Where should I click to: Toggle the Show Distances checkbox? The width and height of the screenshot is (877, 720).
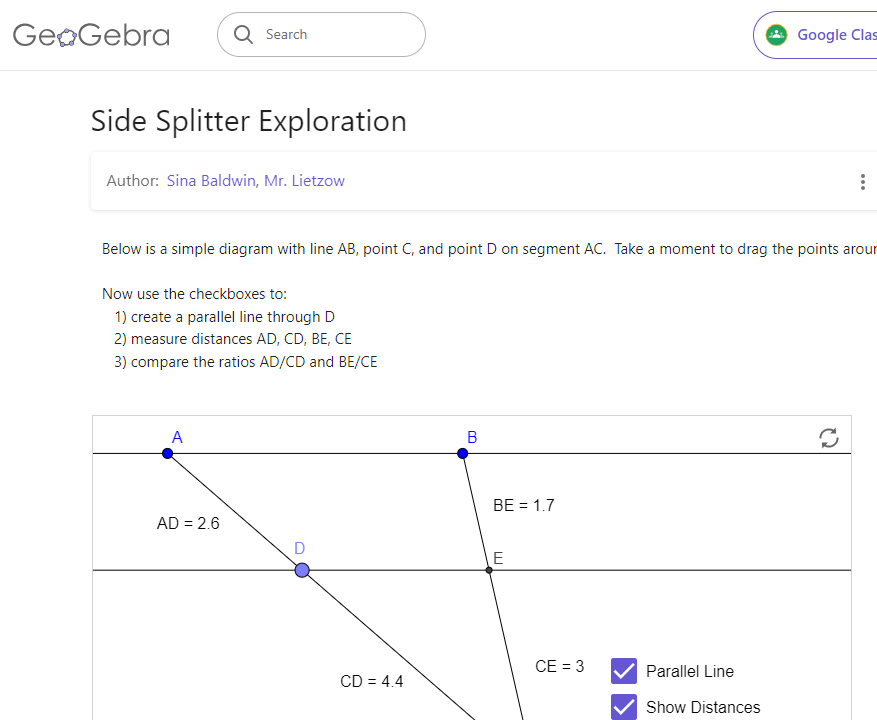tap(624, 707)
